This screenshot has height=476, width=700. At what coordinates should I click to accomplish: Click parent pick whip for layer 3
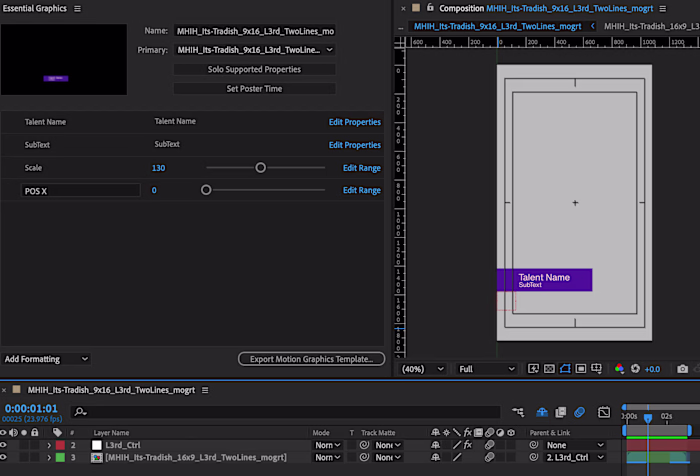pyautogui.click(x=533, y=457)
